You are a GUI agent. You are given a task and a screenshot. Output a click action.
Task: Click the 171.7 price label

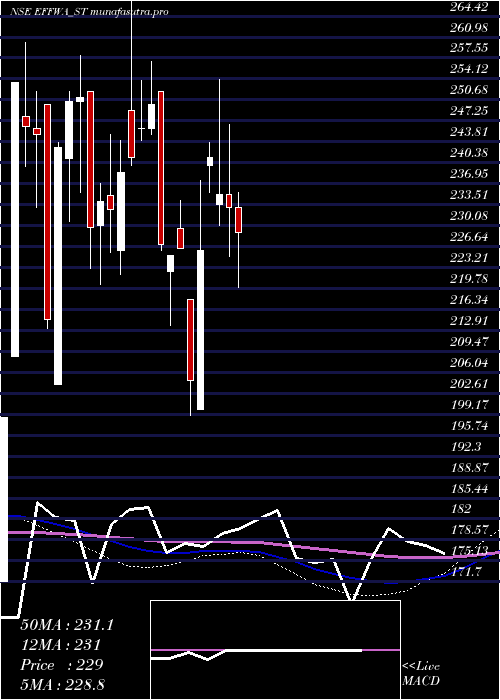click(x=465, y=572)
